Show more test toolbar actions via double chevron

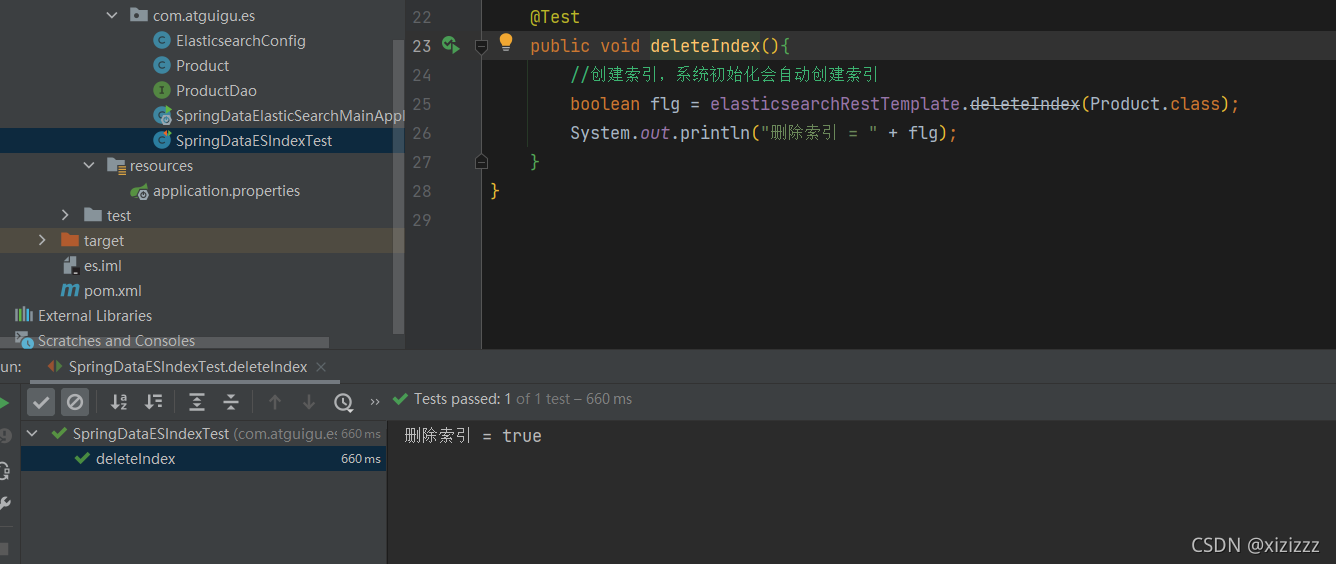(x=375, y=402)
